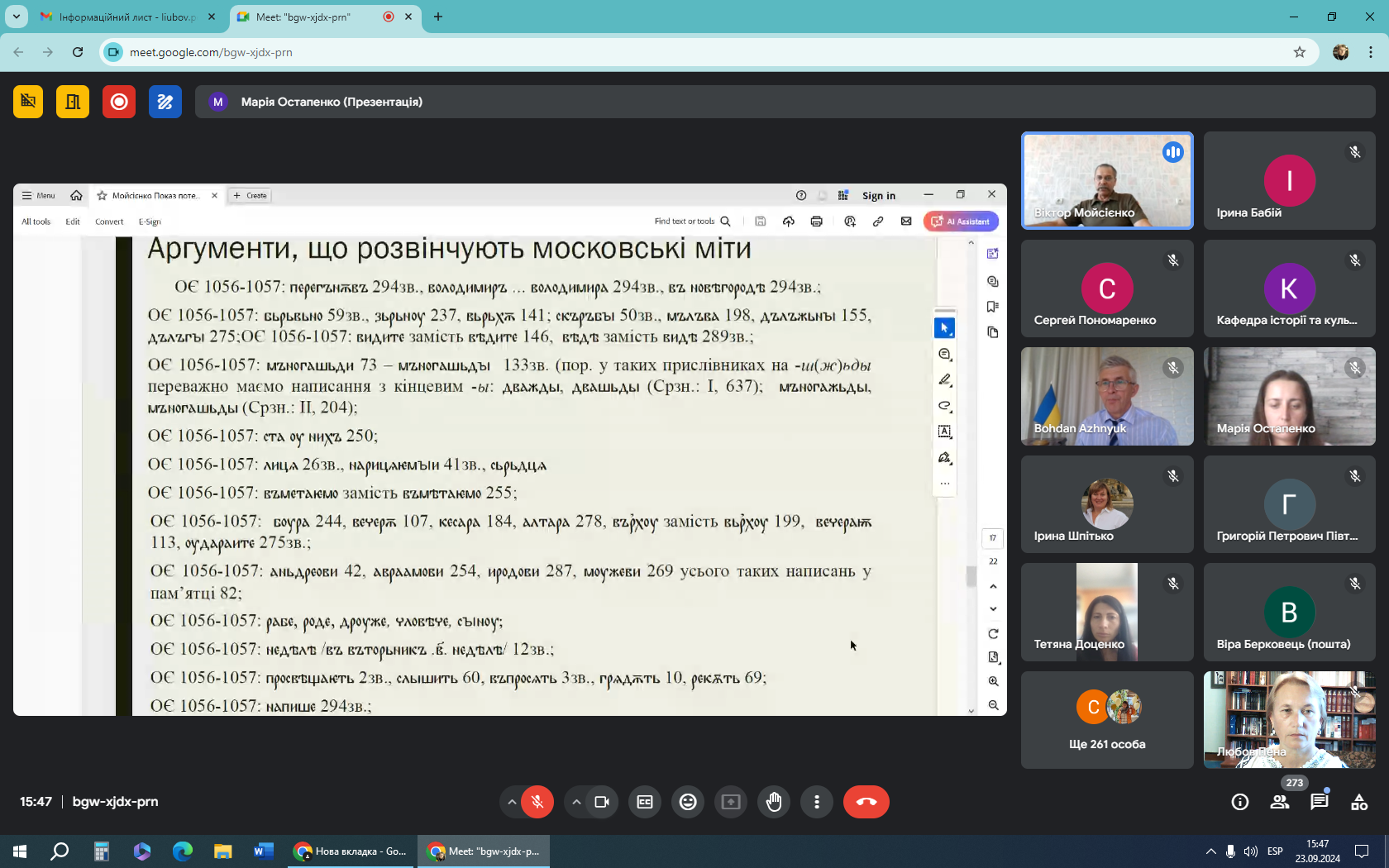Bookmark this page with star icon
The width and height of the screenshot is (1389, 868).
point(1300,52)
